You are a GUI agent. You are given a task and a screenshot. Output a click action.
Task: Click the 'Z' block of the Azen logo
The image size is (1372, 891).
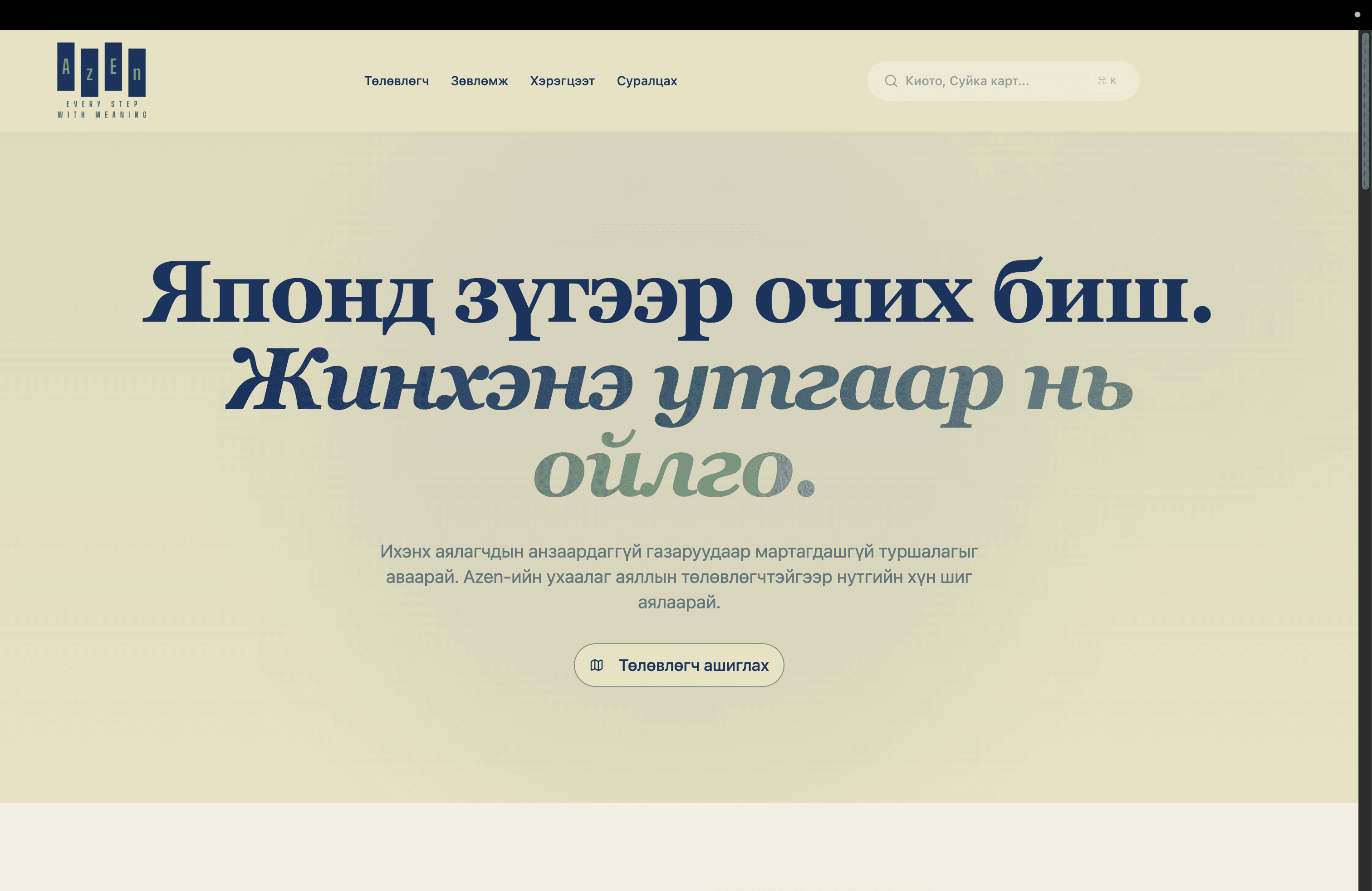click(89, 73)
